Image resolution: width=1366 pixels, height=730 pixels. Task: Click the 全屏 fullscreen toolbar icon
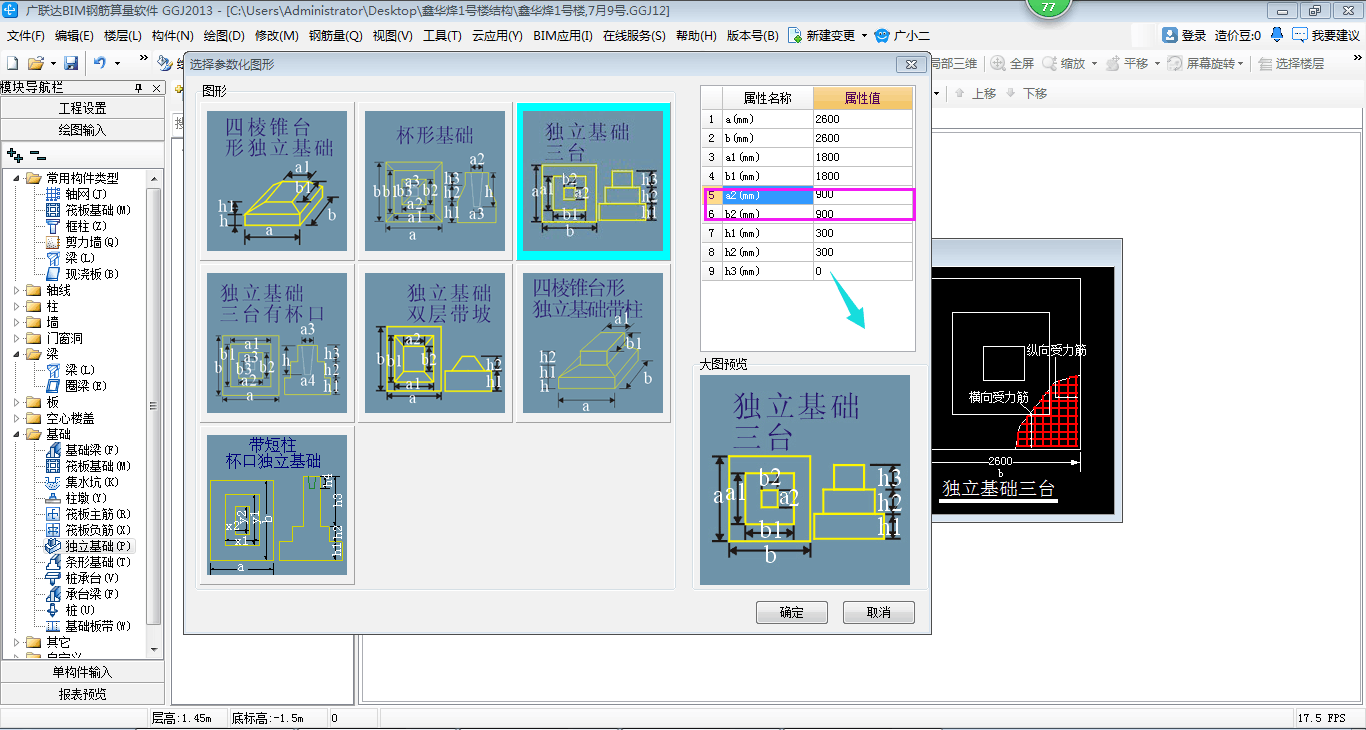(x=998, y=63)
